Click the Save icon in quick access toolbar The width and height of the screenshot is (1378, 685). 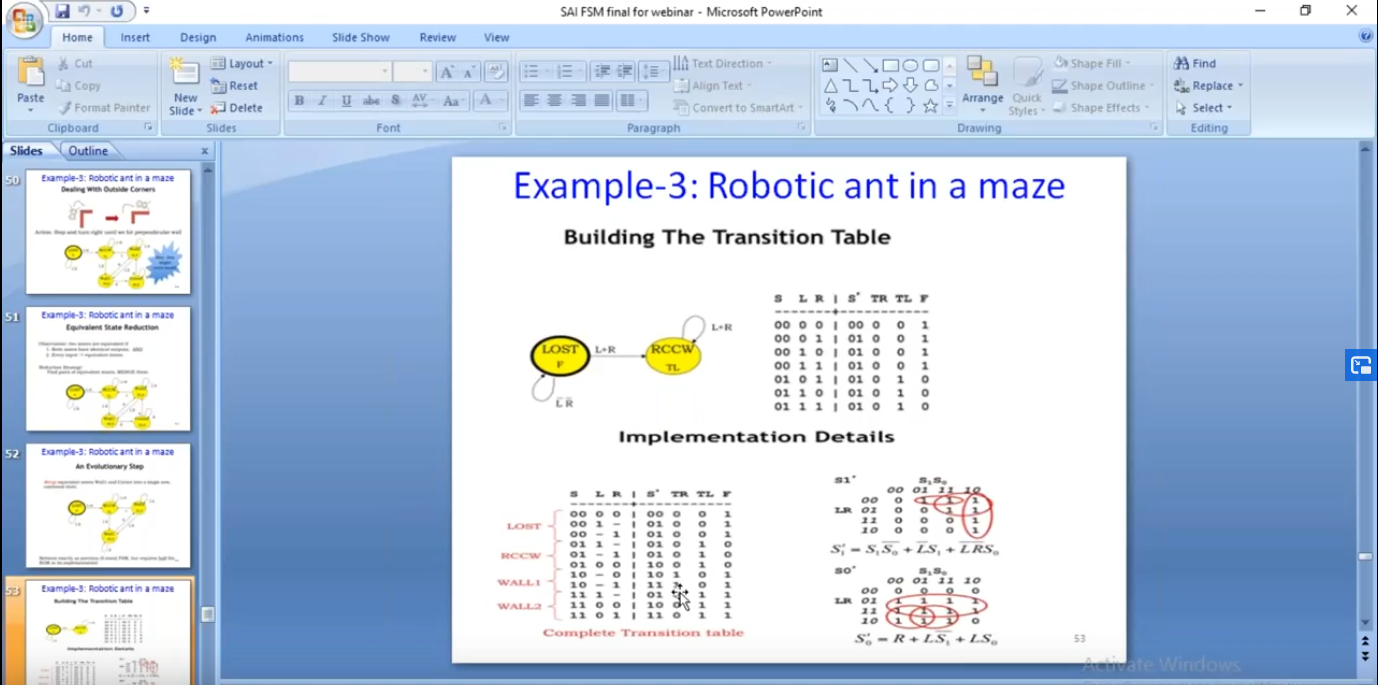[63, 11]
